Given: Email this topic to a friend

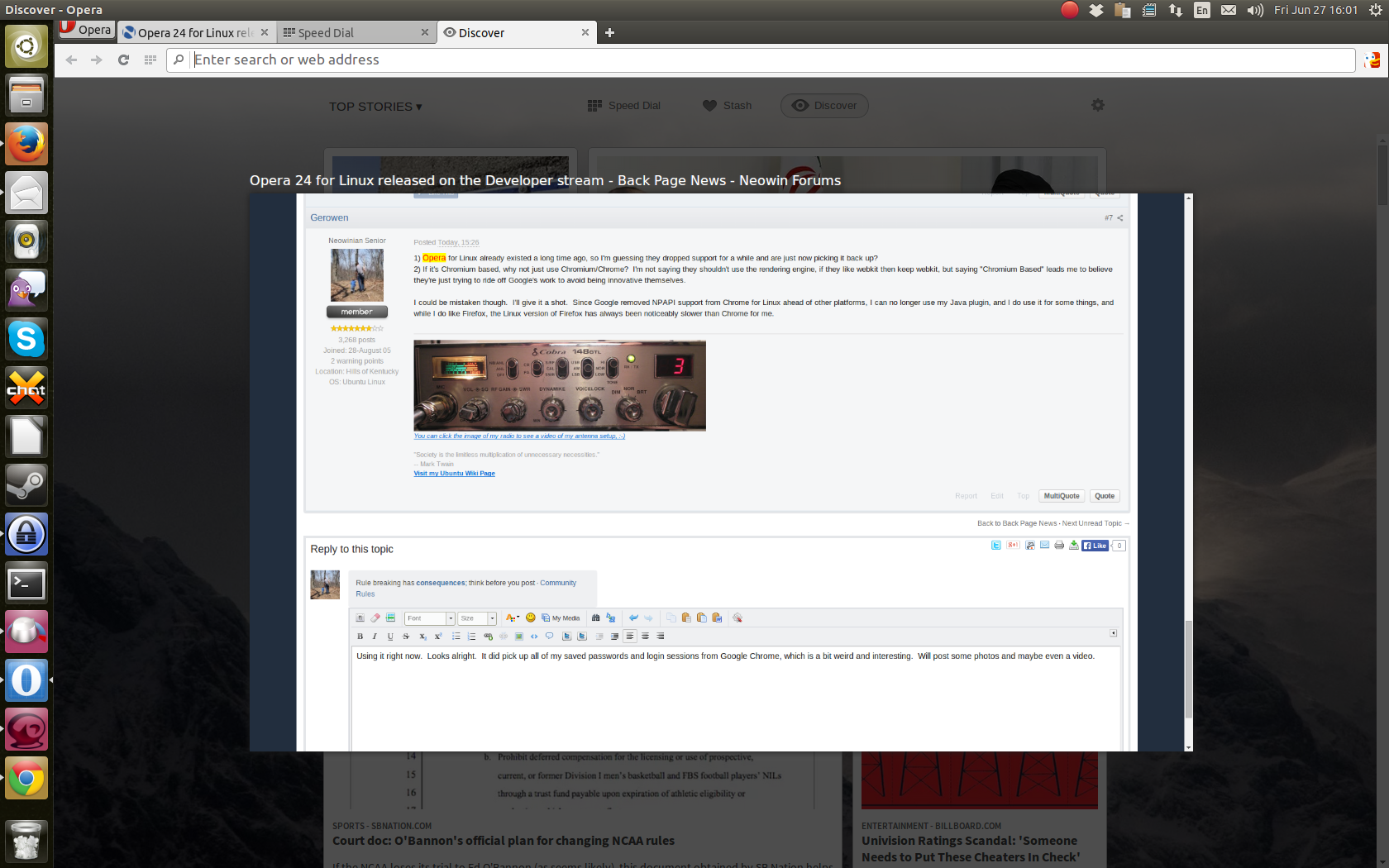Looking at the screenshot, I should pyautogui.click(x=1044, y=546).
